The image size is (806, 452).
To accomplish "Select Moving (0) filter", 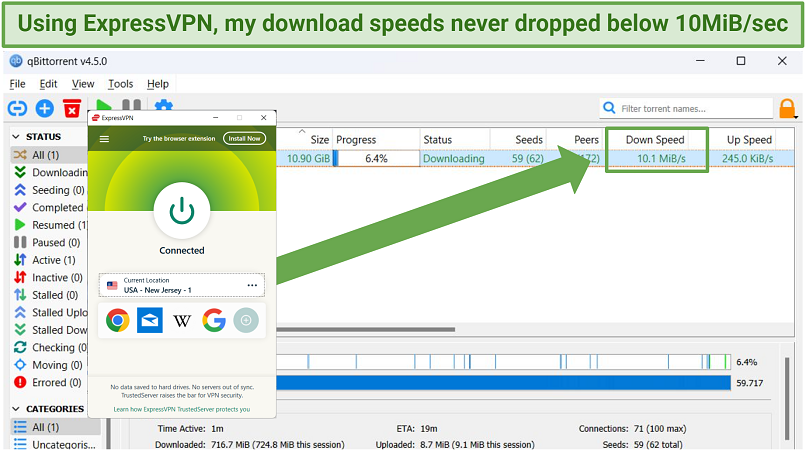I will click(49, 365).
